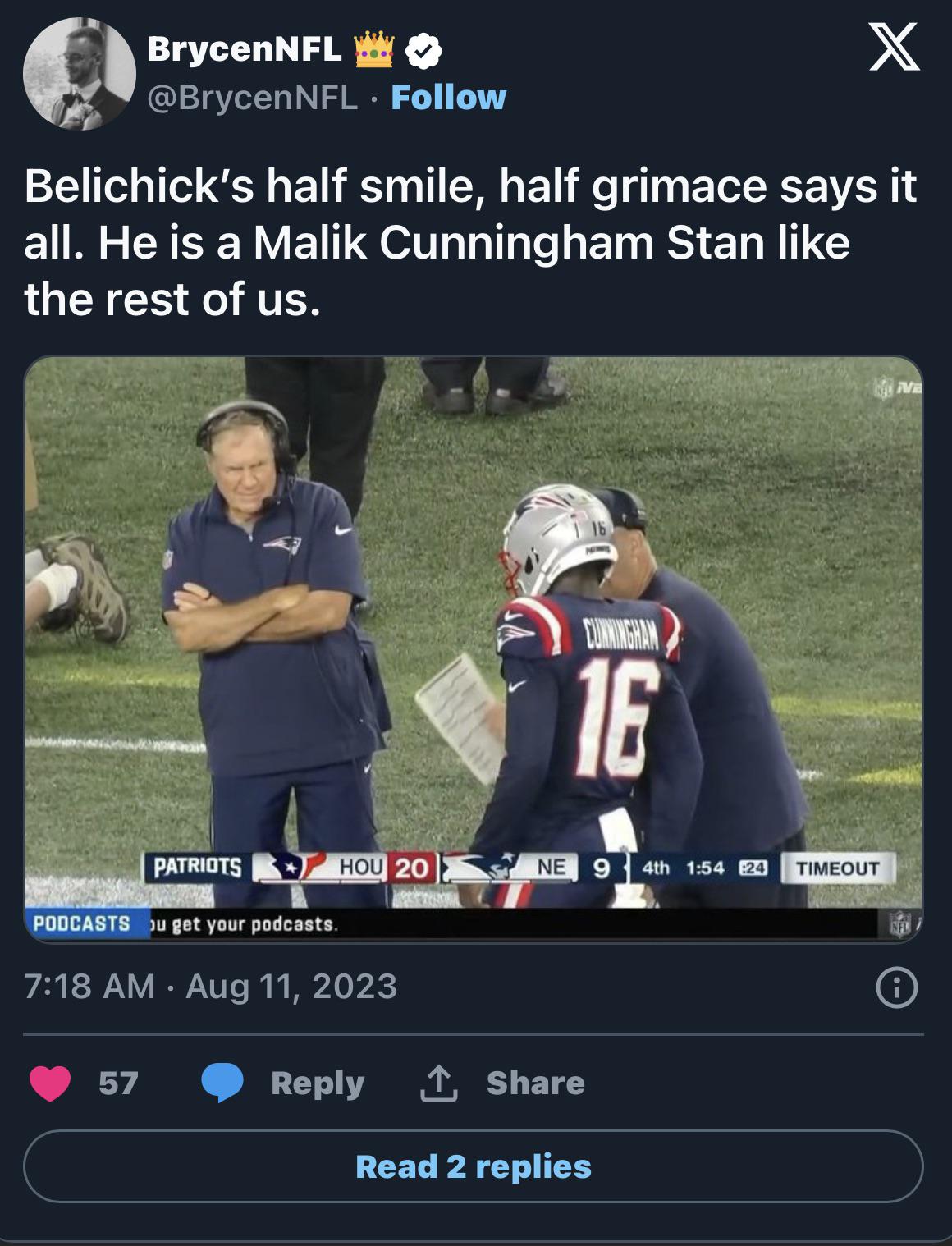The width and height of the screenshot is (952, 1246).
Task: Follow the BrycenNFL account
Action: point(448,98)
